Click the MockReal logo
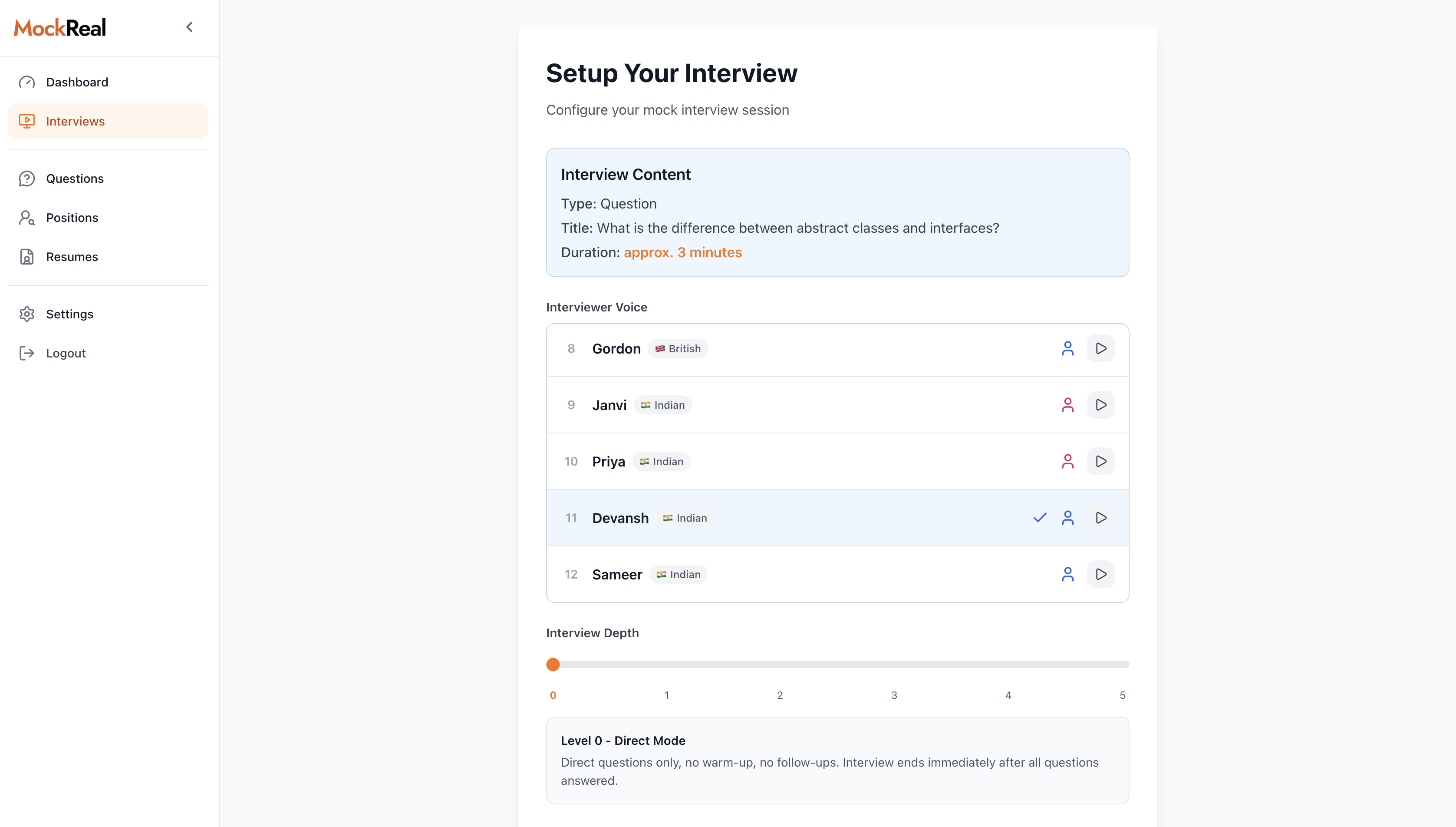The image size is (1456, 827). [59, 27]
